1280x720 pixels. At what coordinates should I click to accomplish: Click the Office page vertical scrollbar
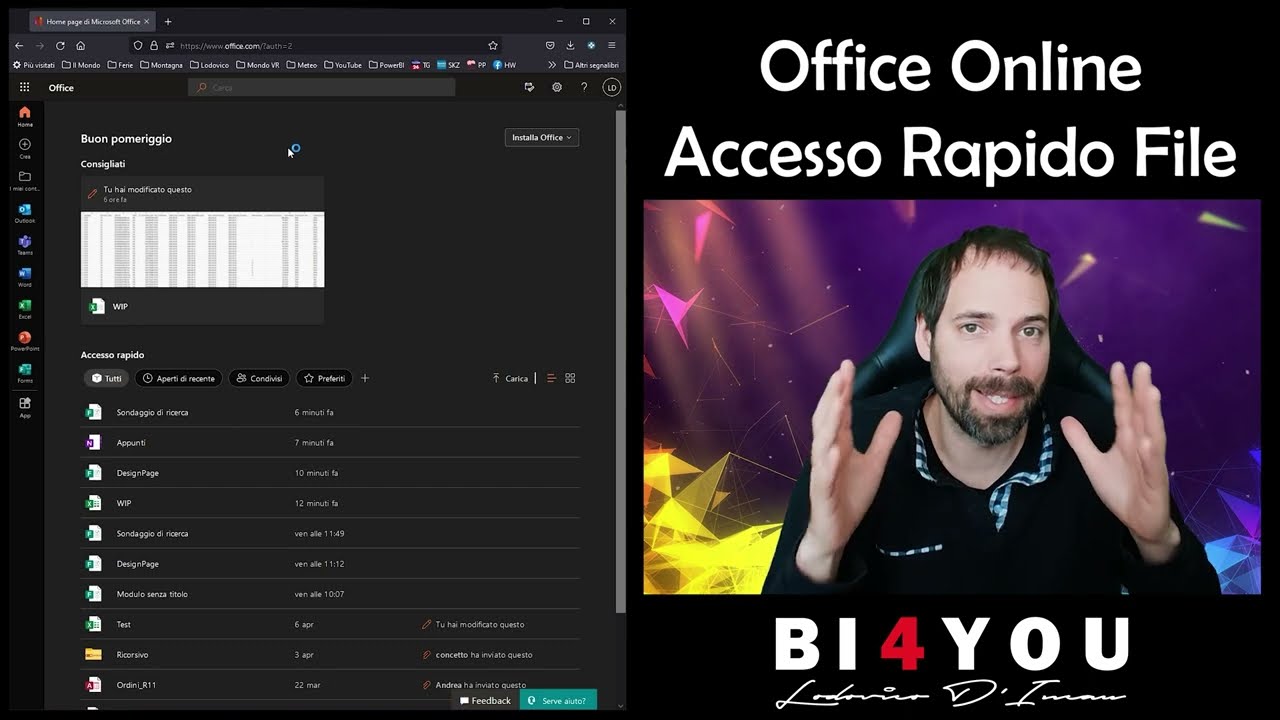pyautogui.click(x=620, y=360)
